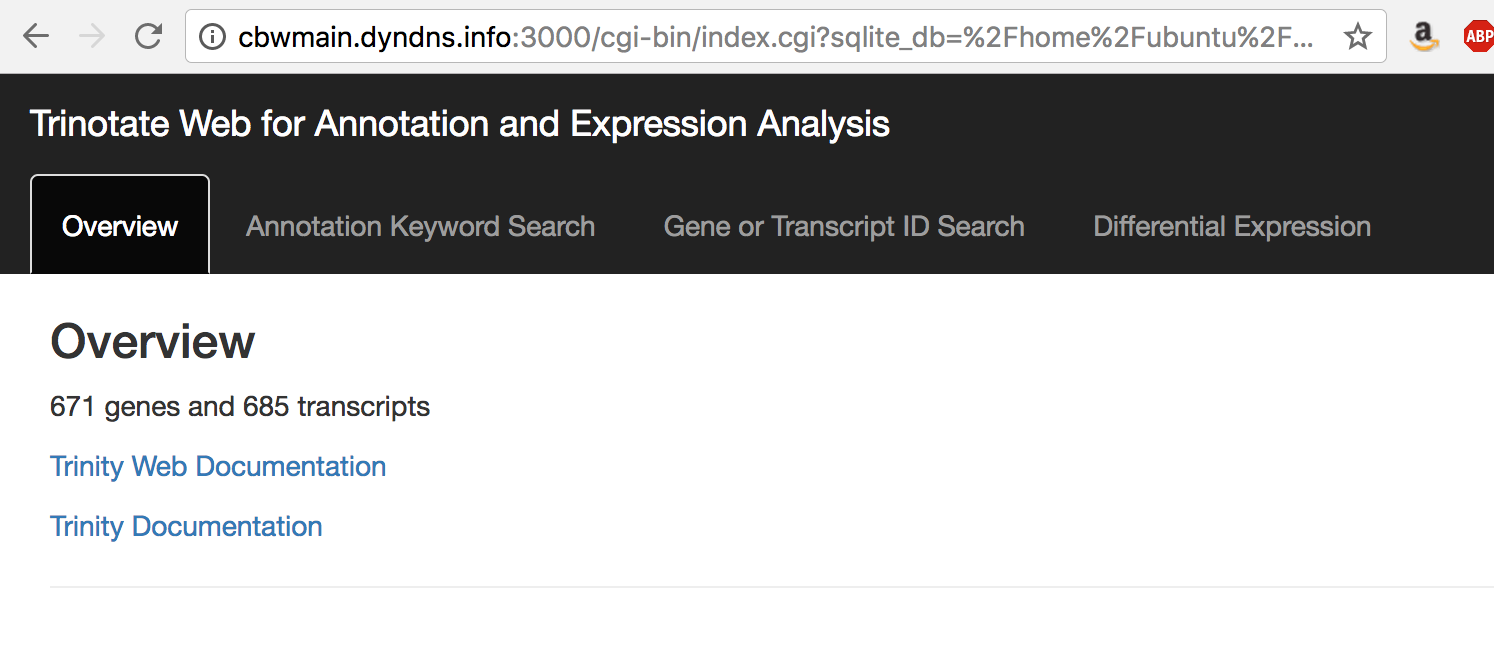1494x664 pixels.
Task: Click the large Overview page heading
Action: [152, 342]
